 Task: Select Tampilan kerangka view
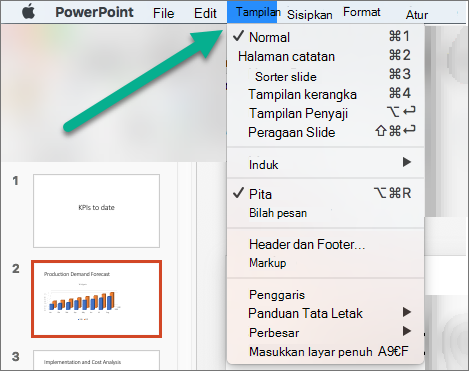point(325,94)
